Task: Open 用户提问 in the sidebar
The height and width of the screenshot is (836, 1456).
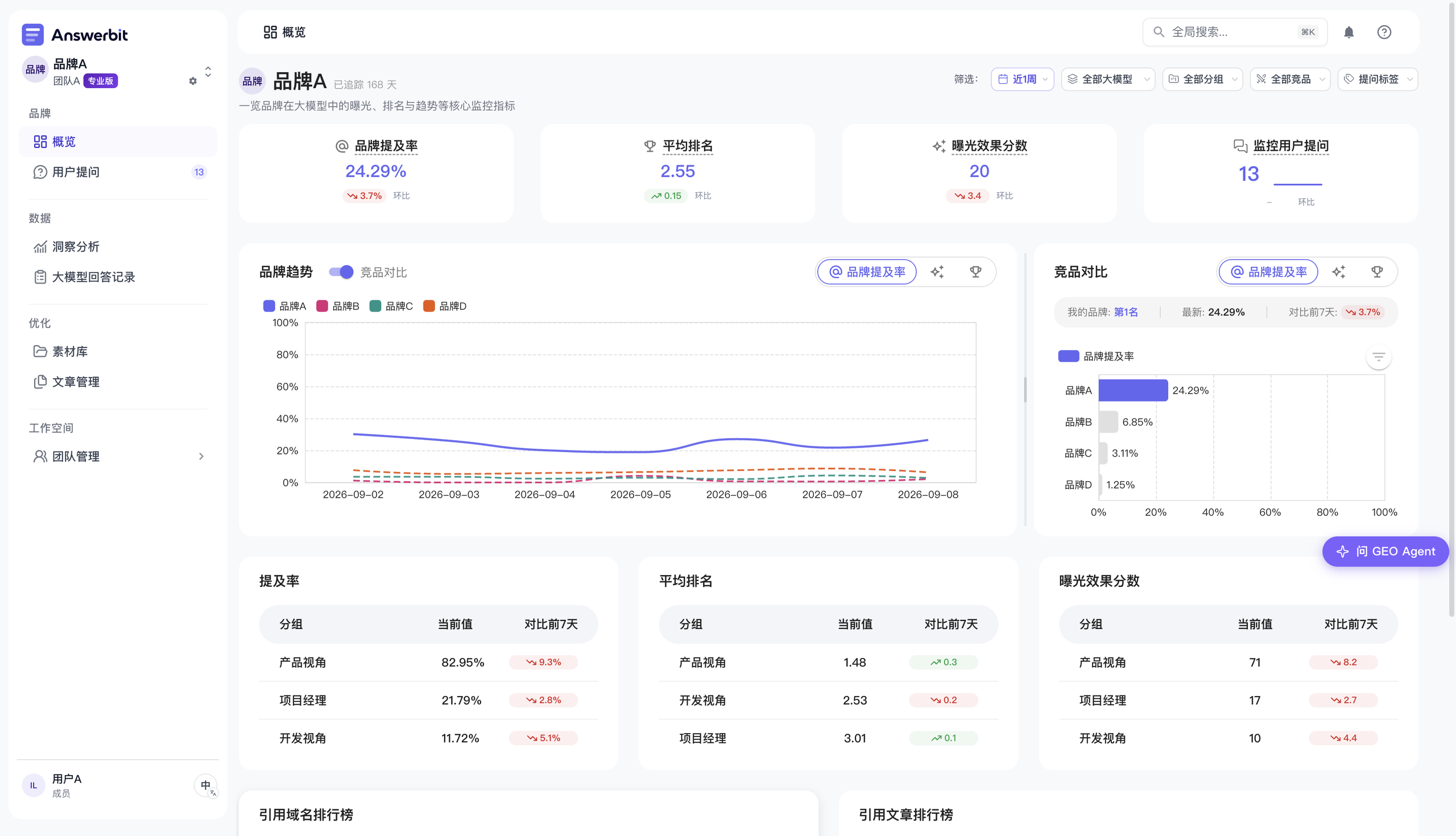Action: pos(118,172)
